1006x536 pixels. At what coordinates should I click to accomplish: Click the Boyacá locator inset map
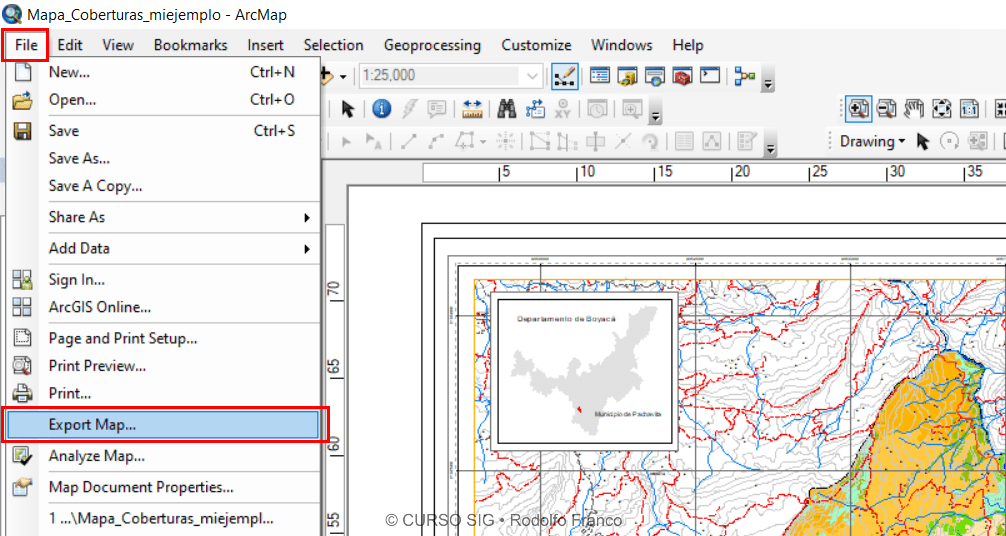(x=586, y=370)
